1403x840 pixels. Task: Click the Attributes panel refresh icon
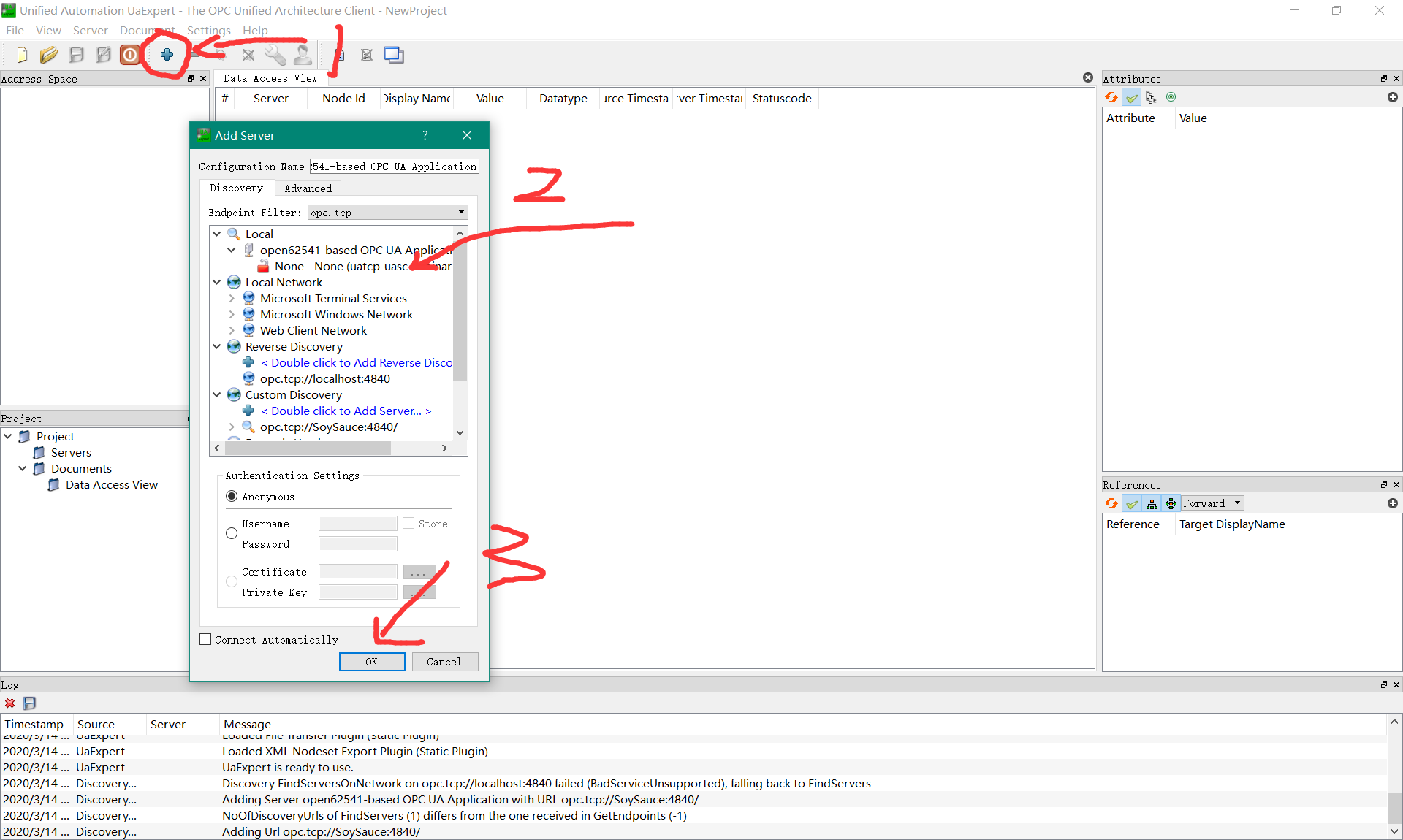1111,97
